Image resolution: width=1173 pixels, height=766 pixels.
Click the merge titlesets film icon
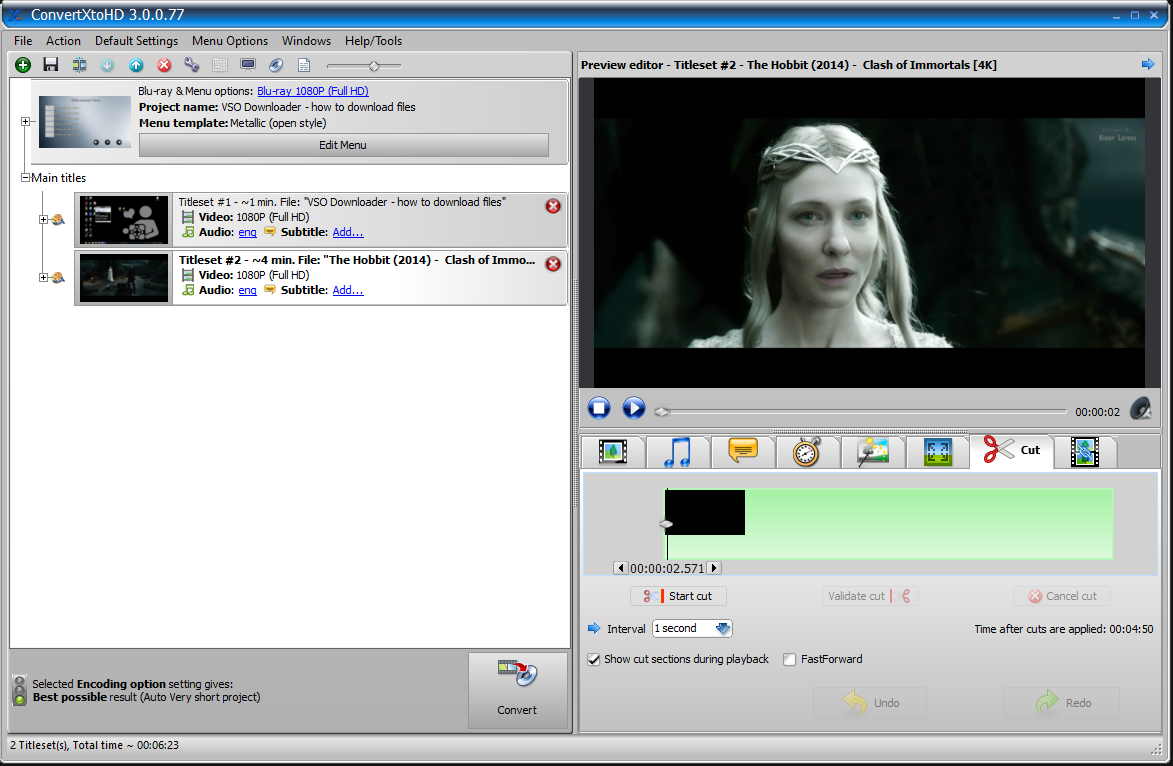79,65
